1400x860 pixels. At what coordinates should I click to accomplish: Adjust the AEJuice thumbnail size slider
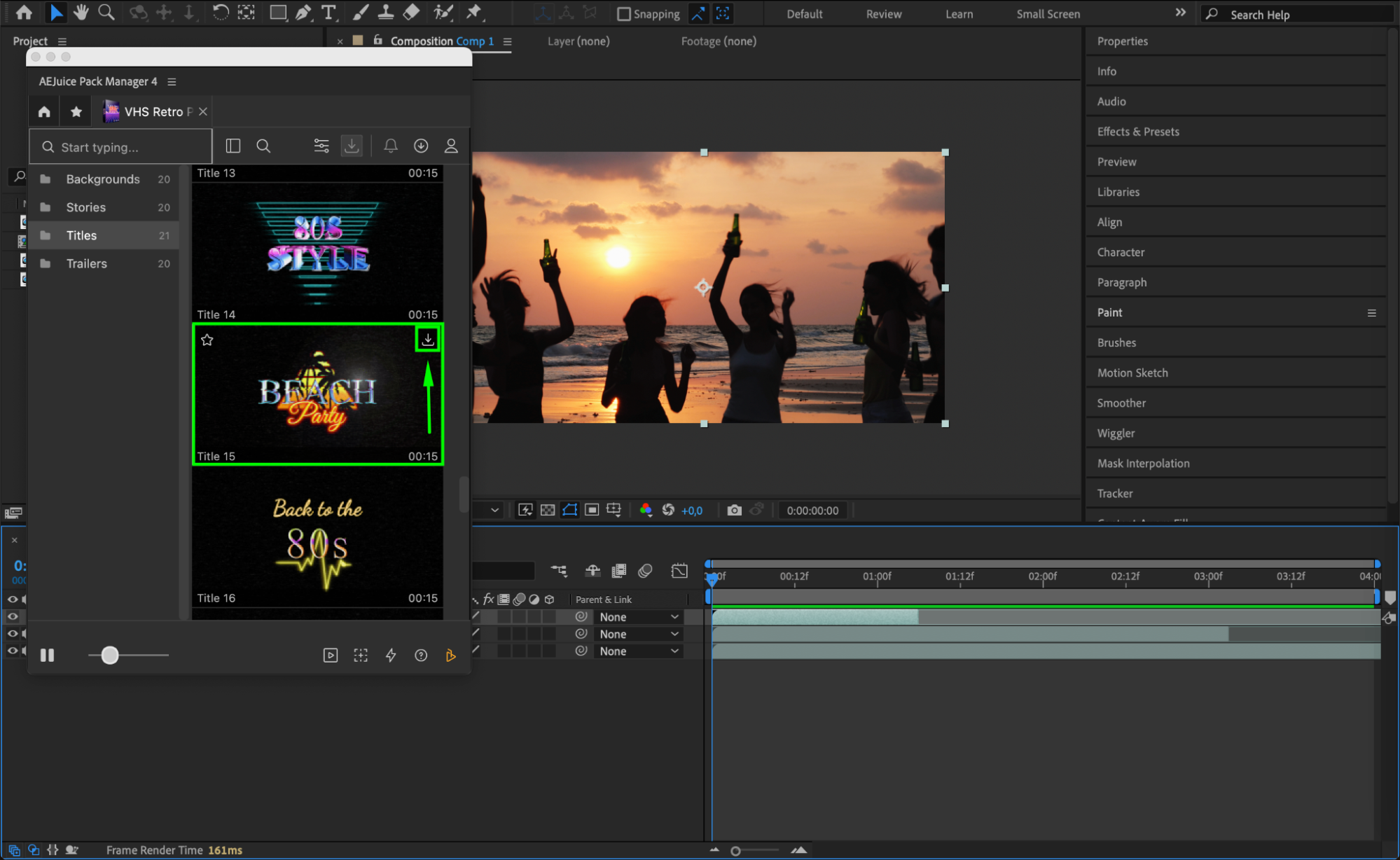(x=110, y=655)
